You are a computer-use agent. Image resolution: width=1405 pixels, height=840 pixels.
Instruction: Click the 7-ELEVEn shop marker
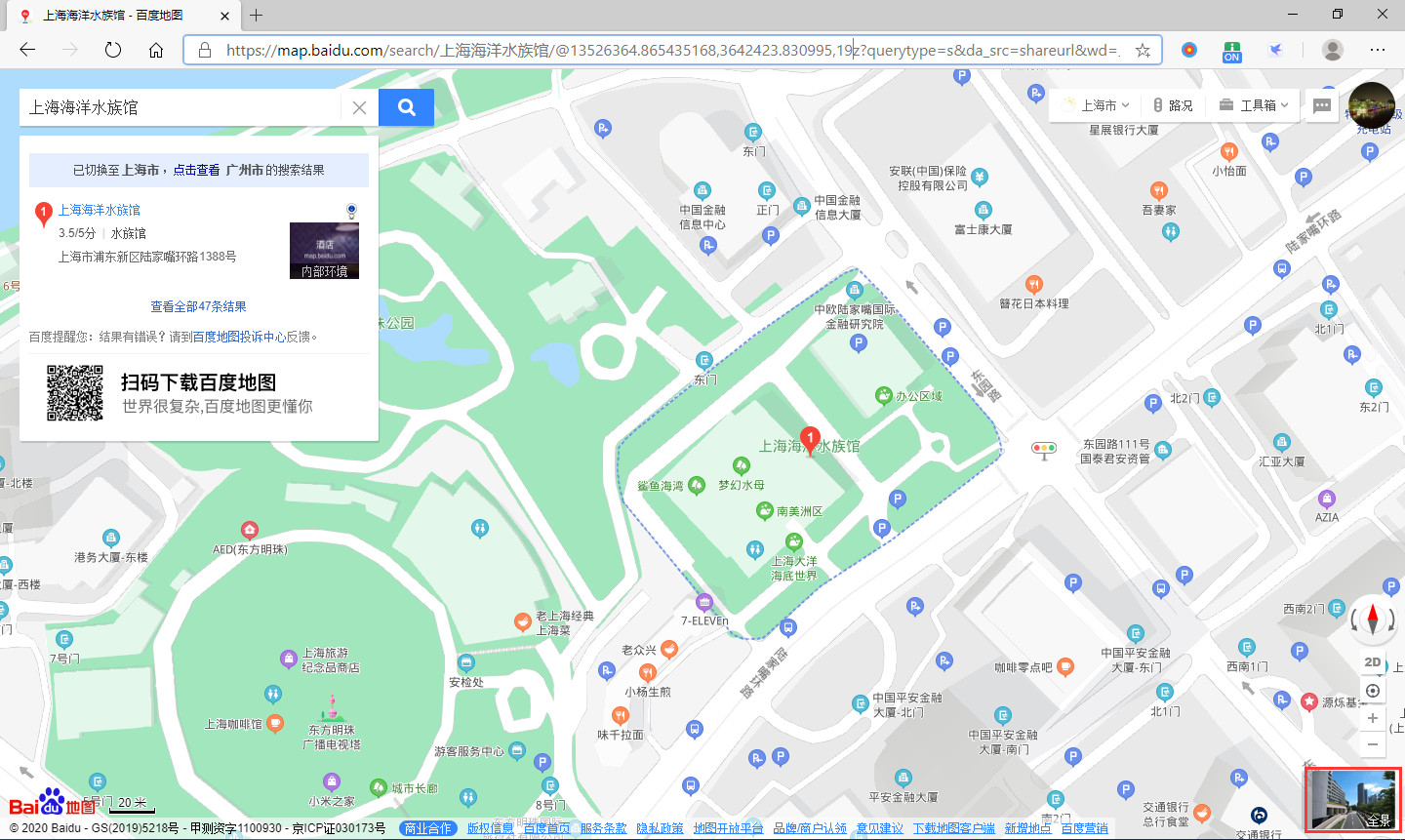point(704,603)
